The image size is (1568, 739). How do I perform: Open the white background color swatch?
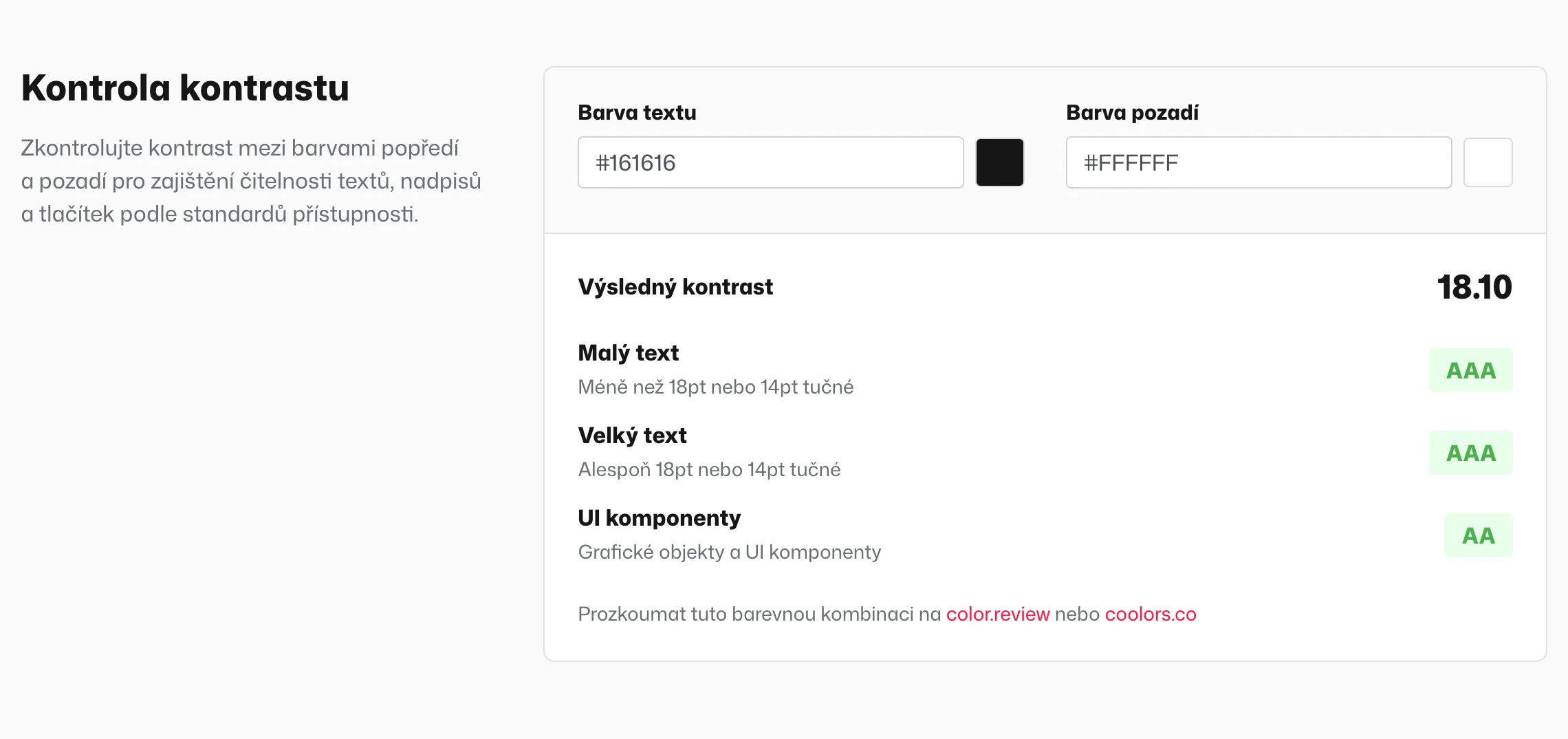1488,162
